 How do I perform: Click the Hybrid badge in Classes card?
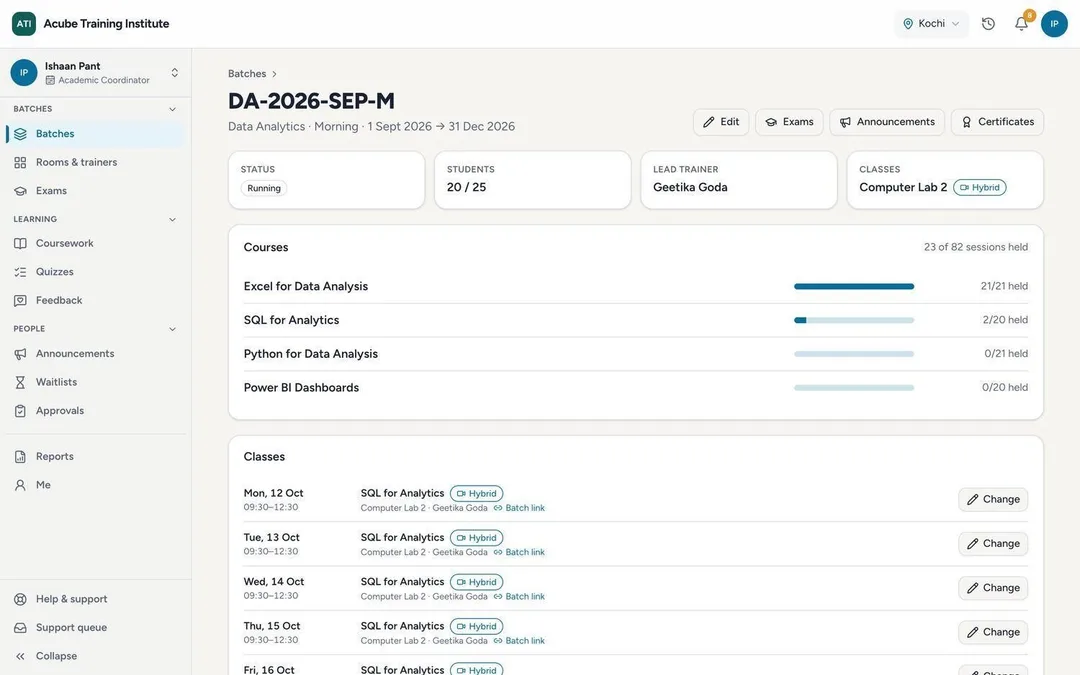pos(979,187)
